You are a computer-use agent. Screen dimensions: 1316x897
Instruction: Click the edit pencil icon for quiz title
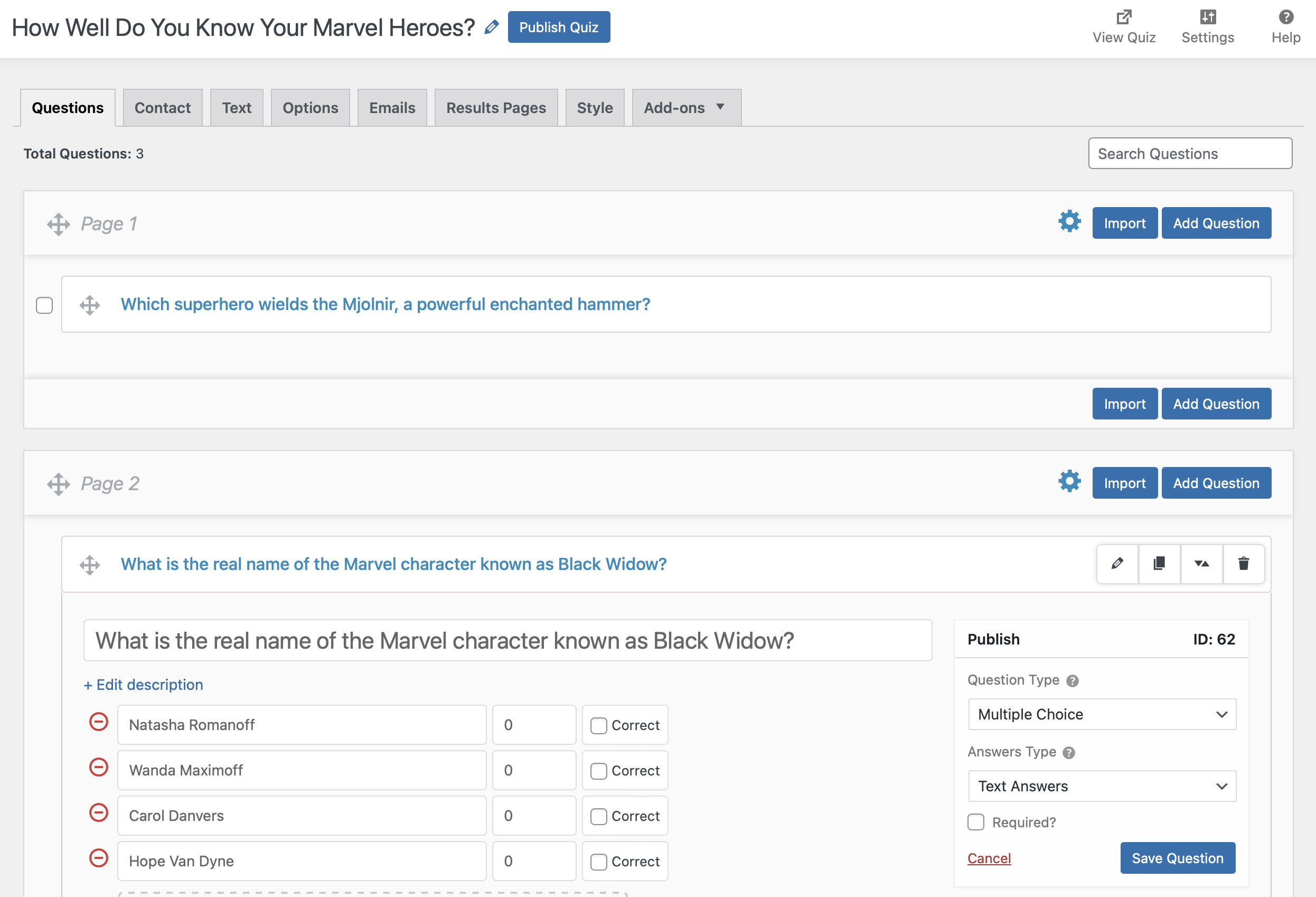point(494,27)
